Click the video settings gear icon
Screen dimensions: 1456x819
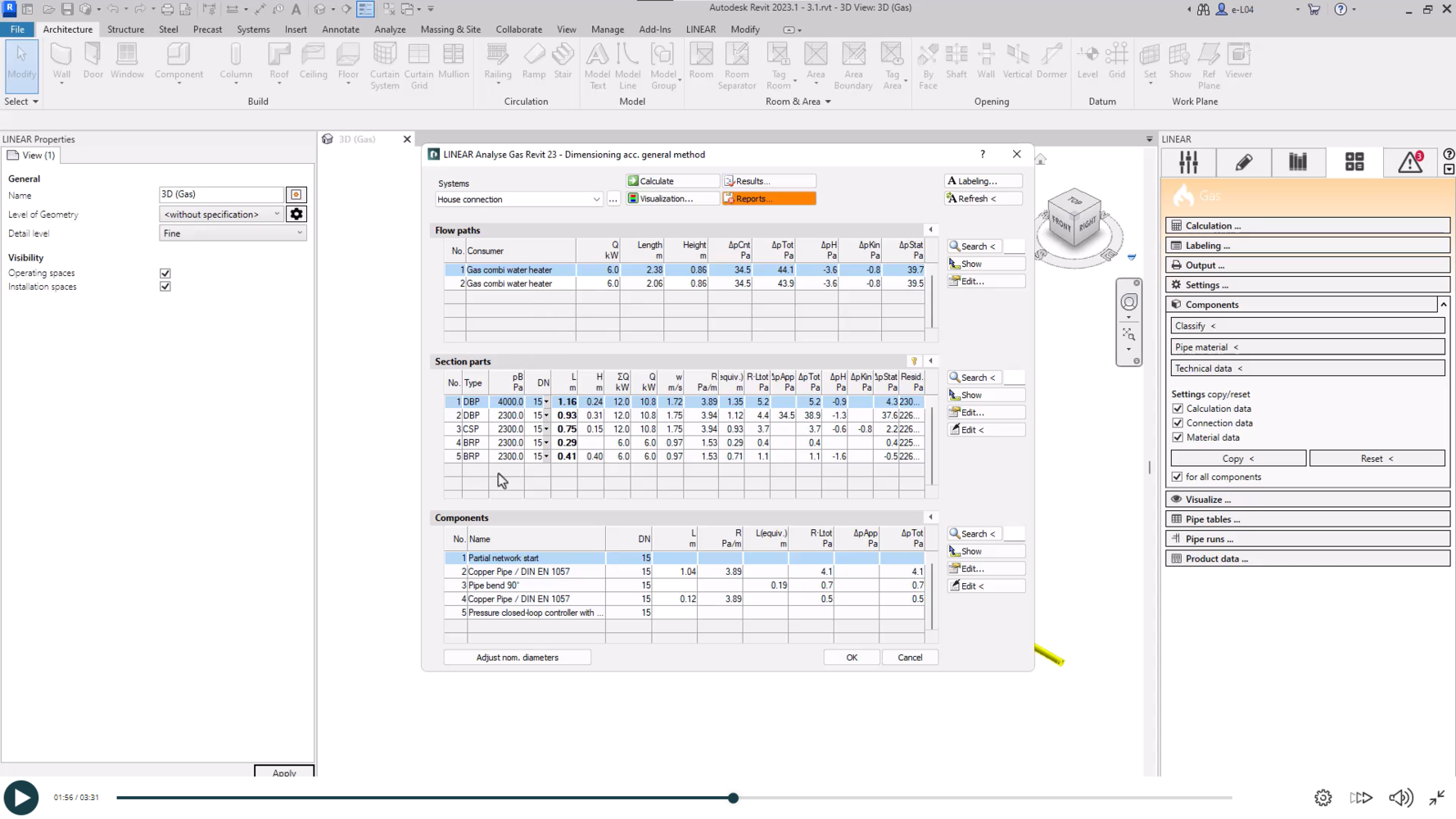tap(1323, 798)
